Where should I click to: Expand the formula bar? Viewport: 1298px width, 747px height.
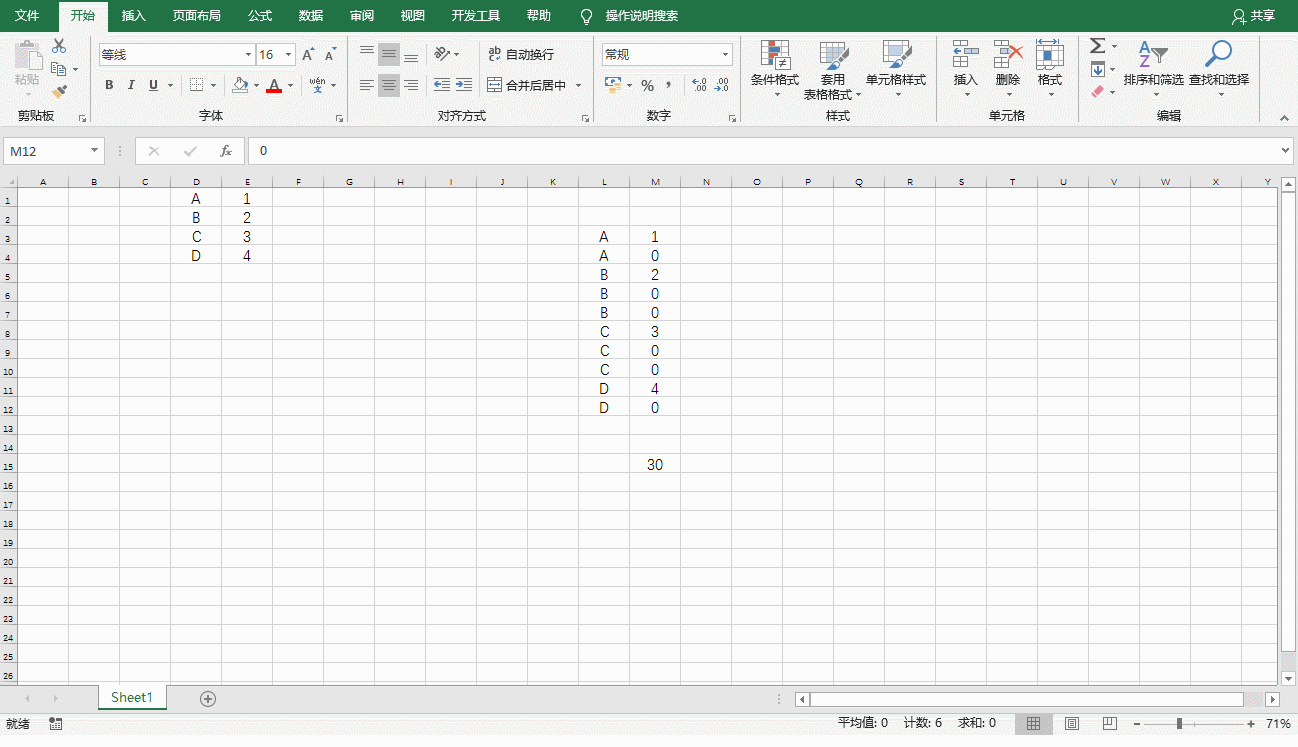pyautogui.click(x=1286, y=151)
